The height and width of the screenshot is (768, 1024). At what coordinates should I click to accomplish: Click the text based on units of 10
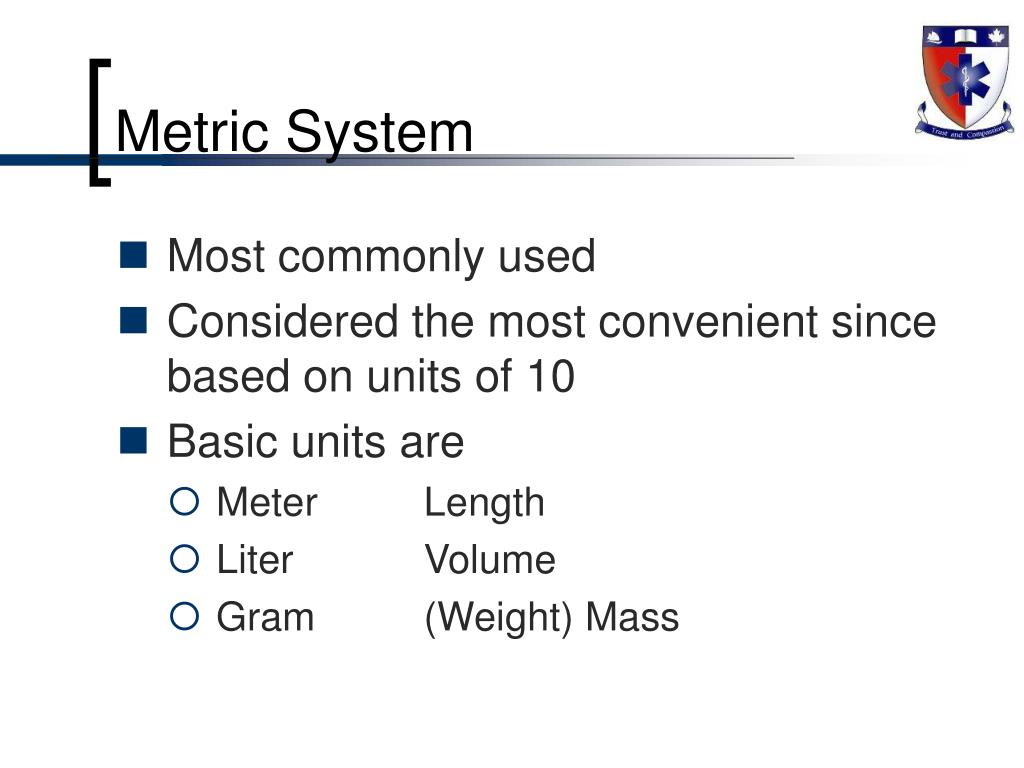371,376
